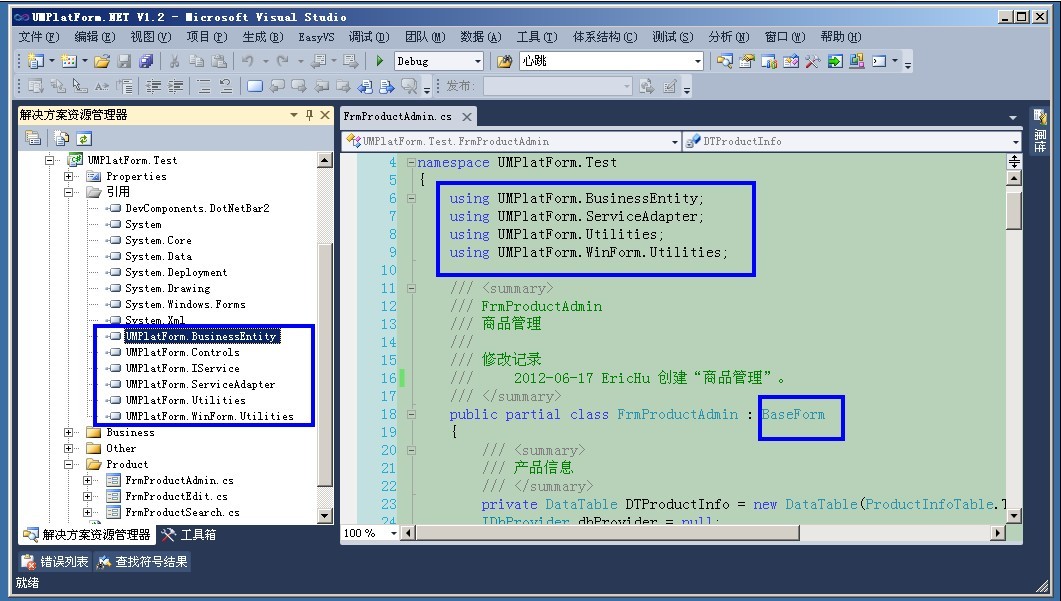Image resolution: width=1061 pixels, height=601 pixels.
Task: Refresh the Solution Explorer tree
Action: click(x=83, y=139)
